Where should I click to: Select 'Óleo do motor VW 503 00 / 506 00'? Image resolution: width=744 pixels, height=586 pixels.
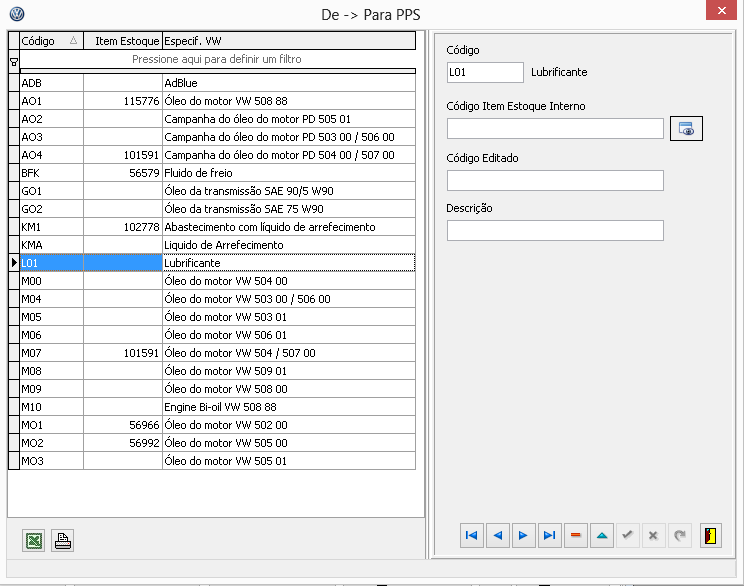(x=288, y=299)
